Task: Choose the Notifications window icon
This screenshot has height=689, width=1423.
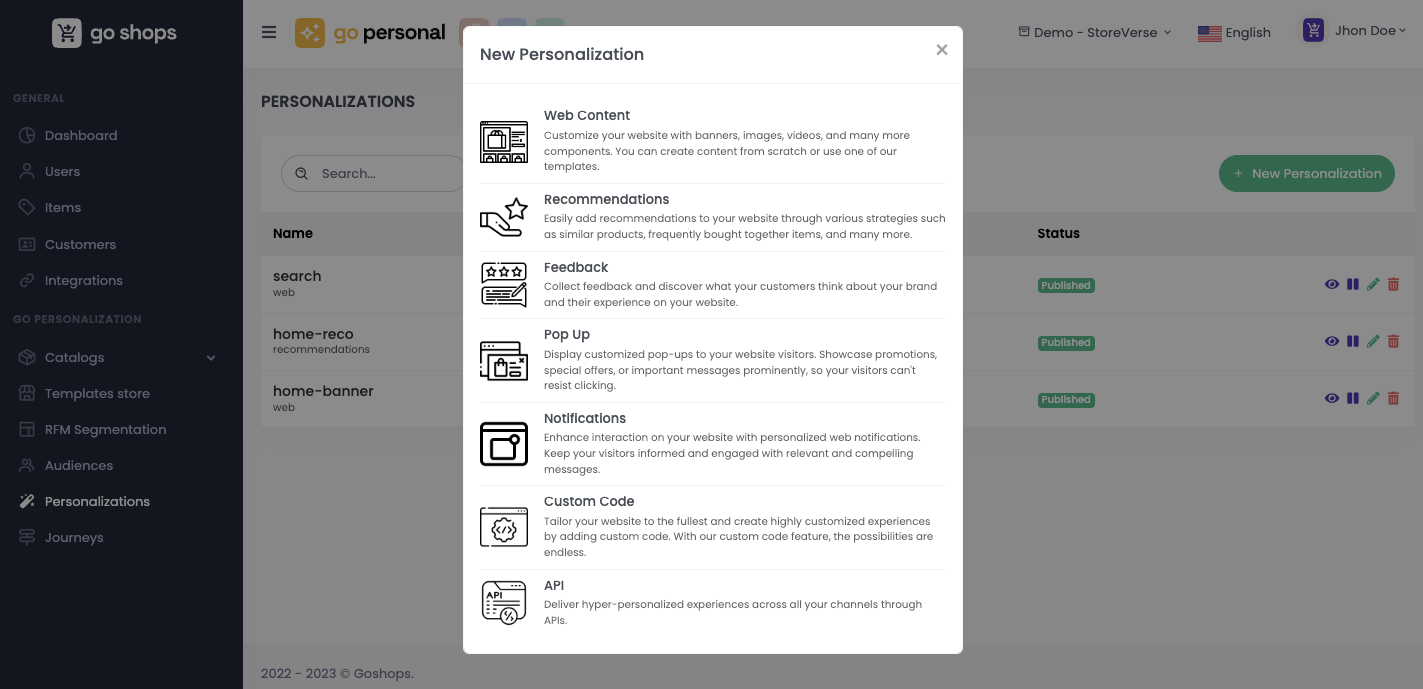Action: [503, 444]
